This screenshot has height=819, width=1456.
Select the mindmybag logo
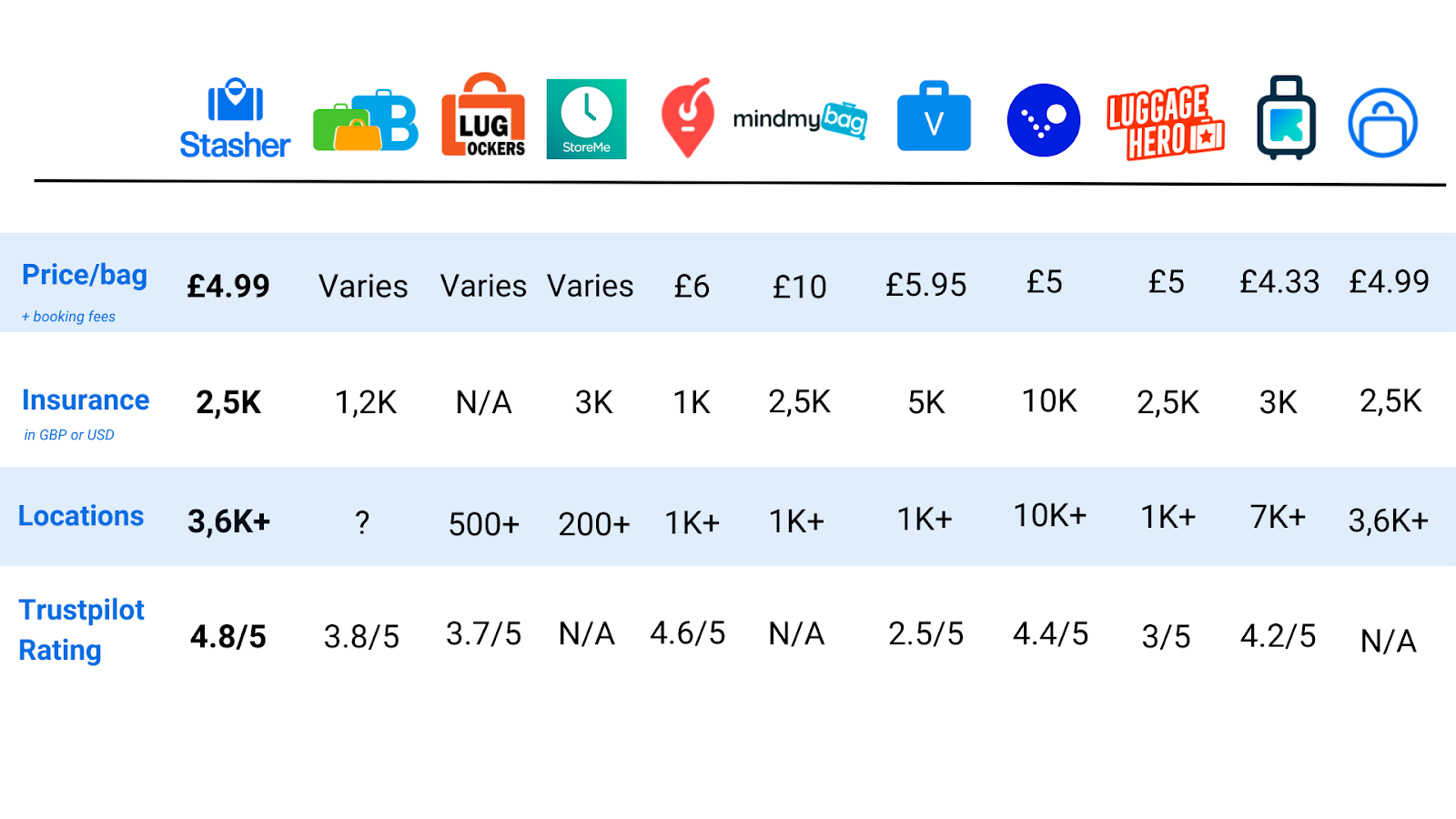click(x=800, y=119)
